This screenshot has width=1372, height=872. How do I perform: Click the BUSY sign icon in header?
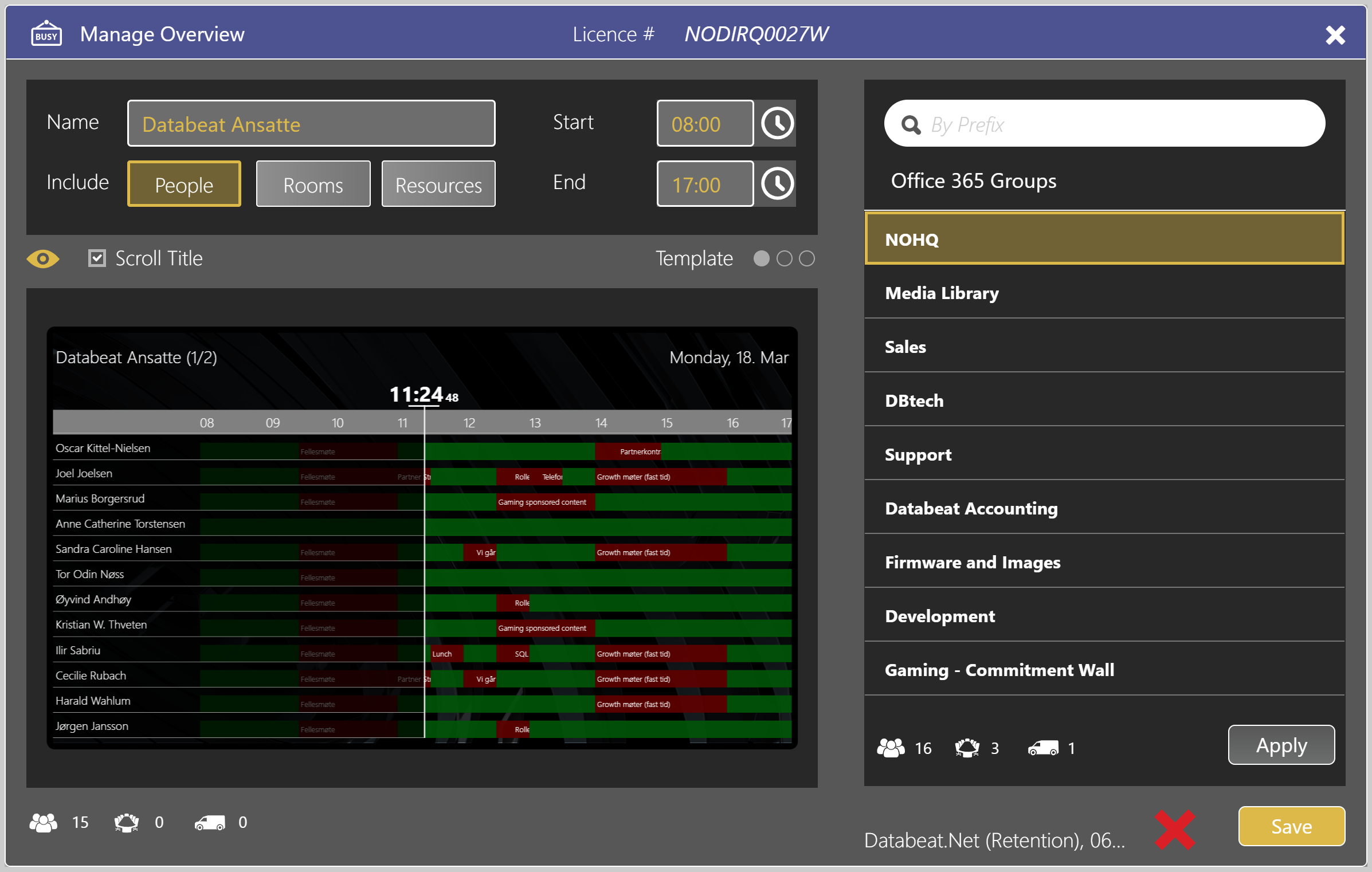click(46, 33)
